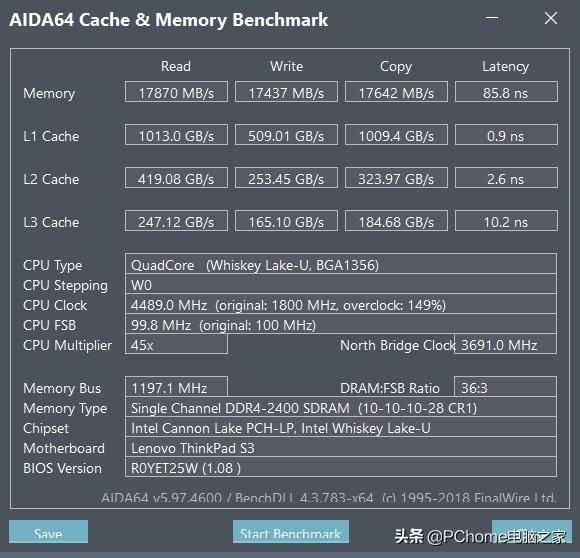Click the L1 Cache Write 509.01 GB/s field

[286, 135]
